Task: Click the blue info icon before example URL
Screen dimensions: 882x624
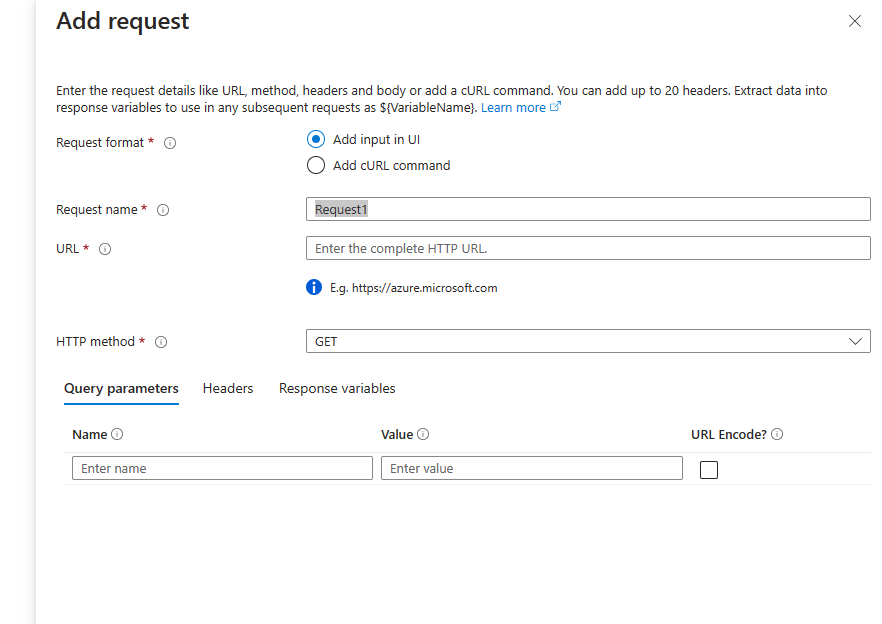Action: (x=314, y=288)
